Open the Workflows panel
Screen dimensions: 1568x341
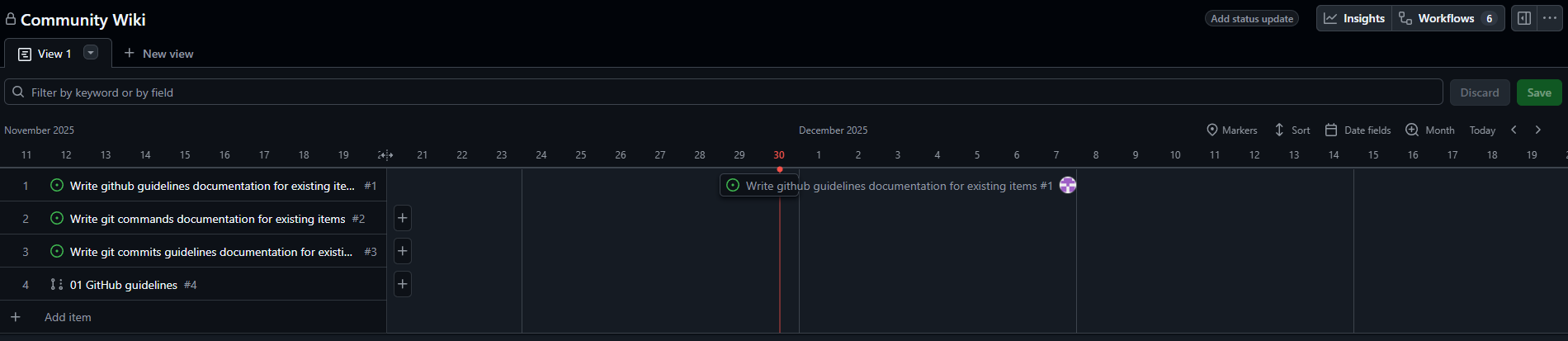[1448, 18]
